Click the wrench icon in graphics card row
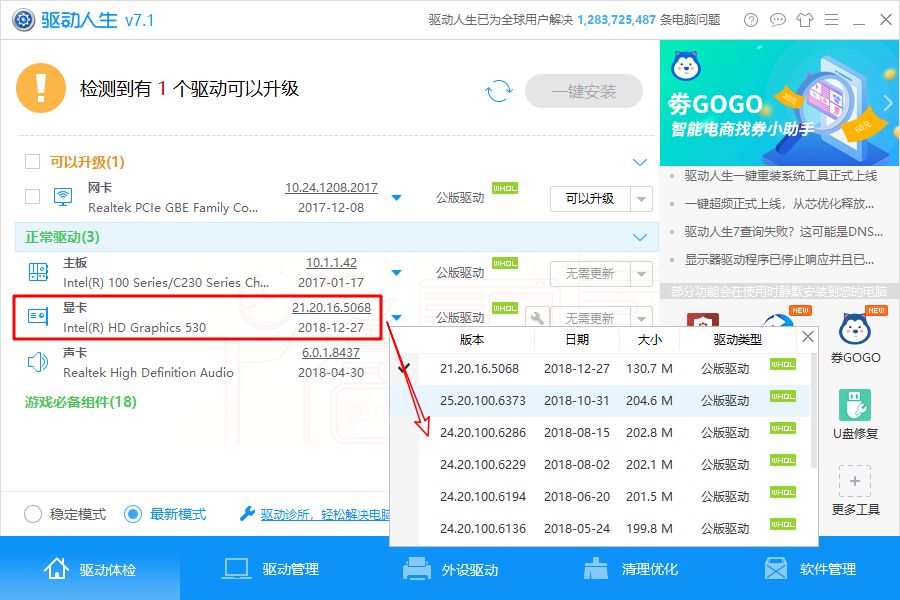900x600 pixels. (x=537, y=318)
